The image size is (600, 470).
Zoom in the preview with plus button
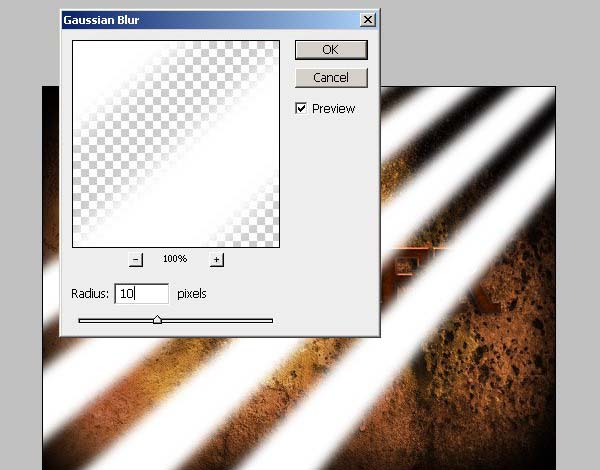217,259
